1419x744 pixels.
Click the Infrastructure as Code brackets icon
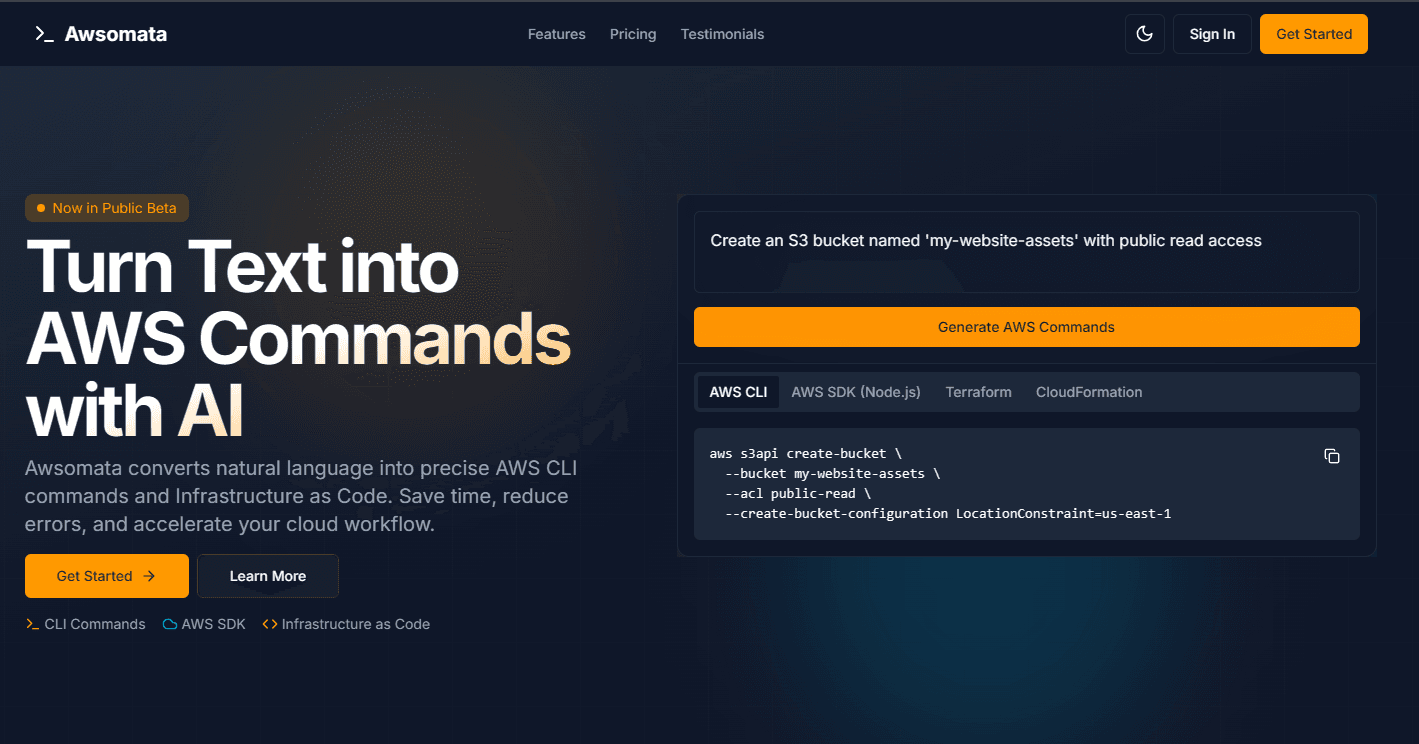click(x=270, y=624)
